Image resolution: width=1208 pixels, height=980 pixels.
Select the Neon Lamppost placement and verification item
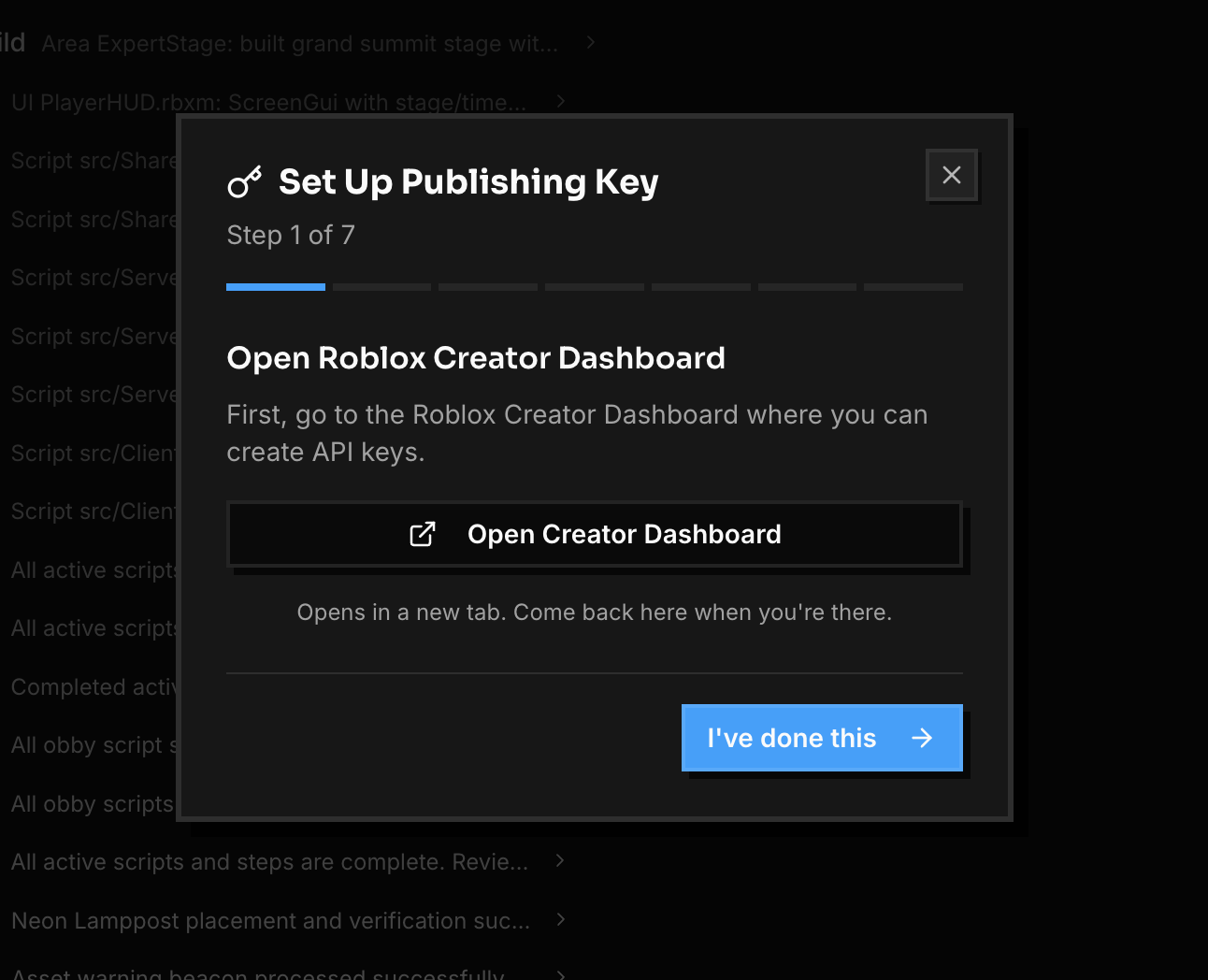pyautogui.click(x=270, y=921)
